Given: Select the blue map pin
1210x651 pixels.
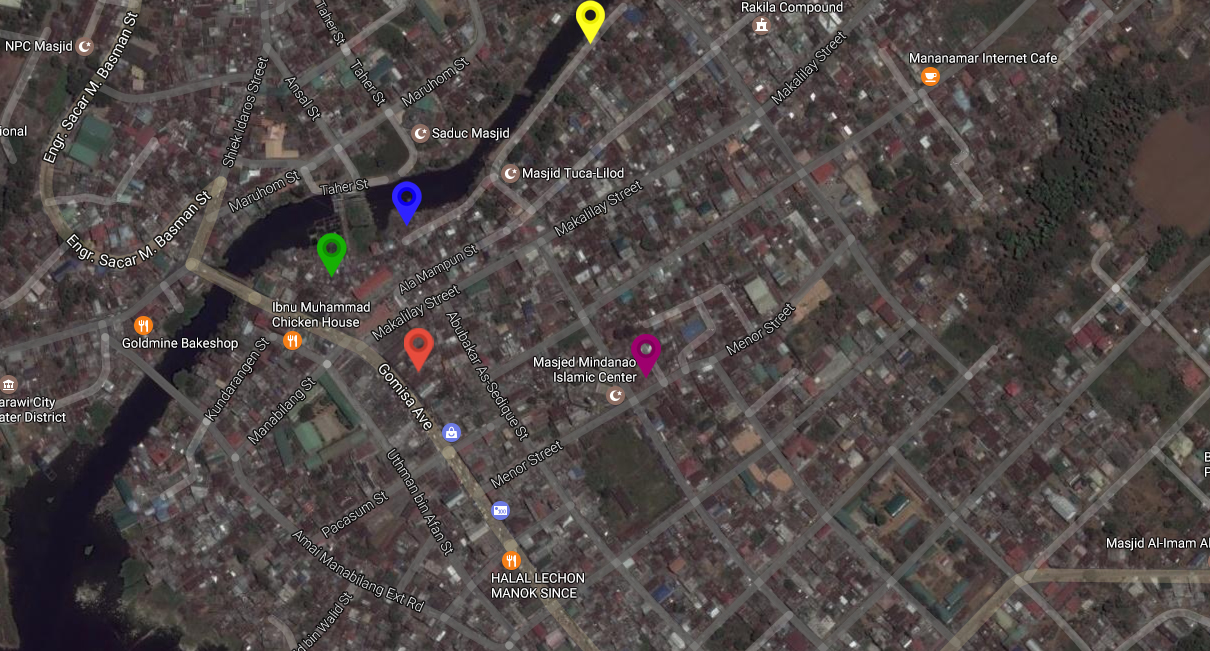Looking at the screenshot, I should tap(406, 198).
